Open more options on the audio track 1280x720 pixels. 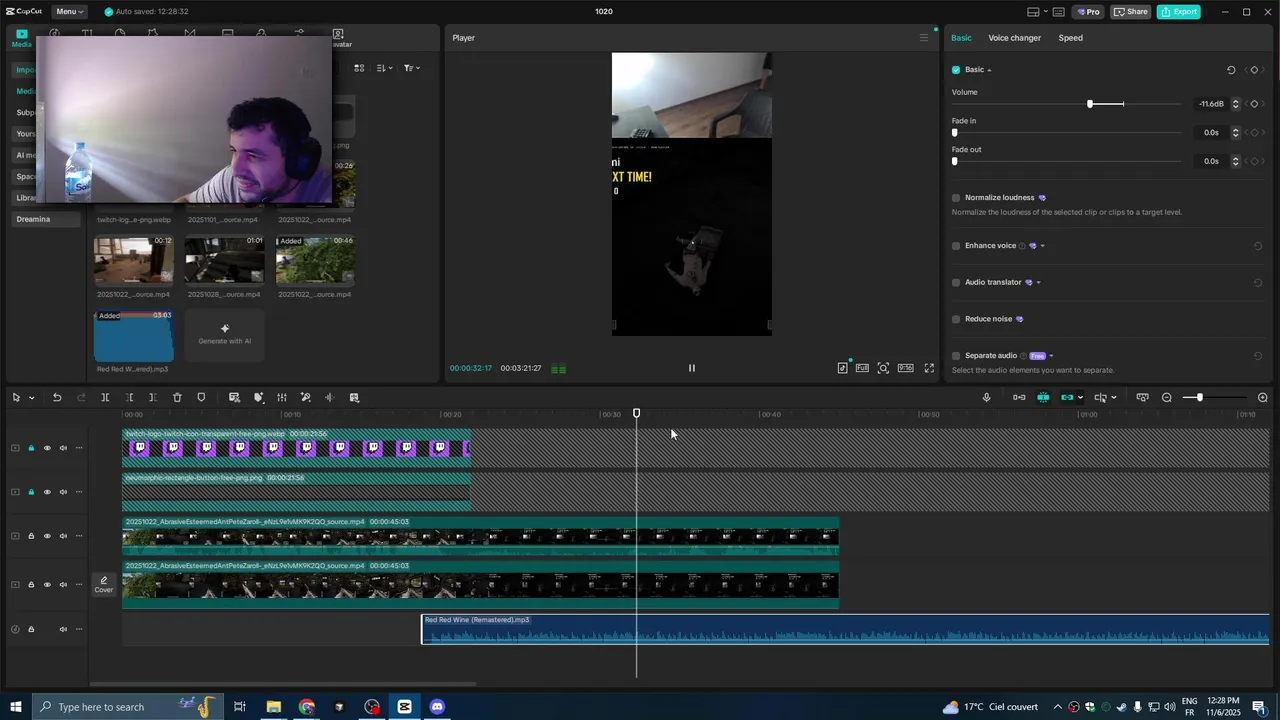(79, 629)
